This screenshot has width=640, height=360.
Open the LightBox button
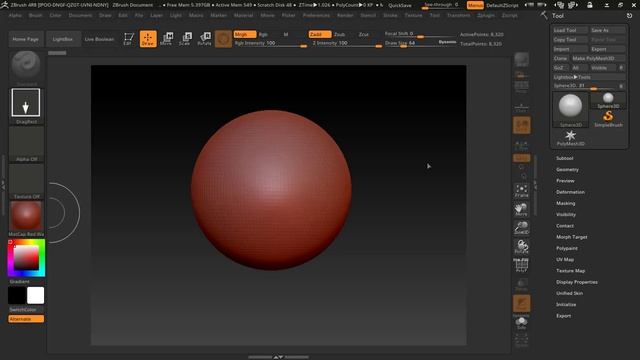(x=62, y=39)
